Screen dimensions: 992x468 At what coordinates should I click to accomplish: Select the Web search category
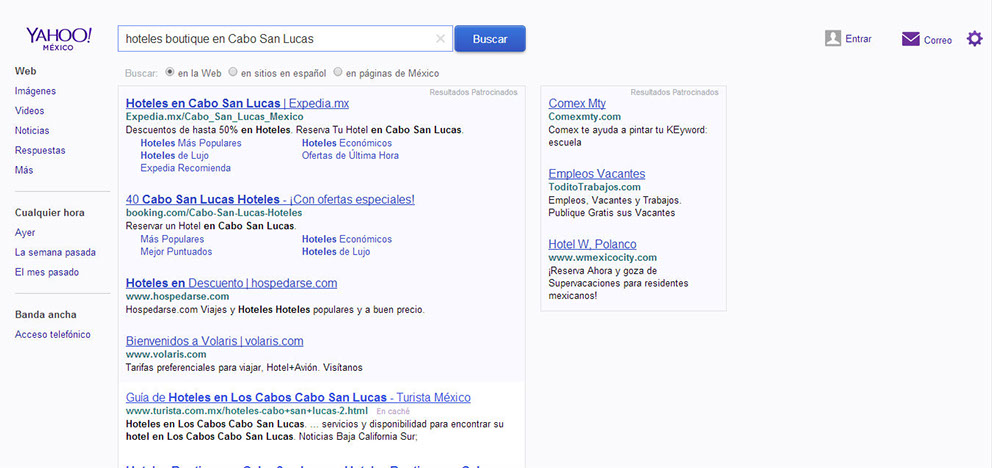click(x=25, y=71)
